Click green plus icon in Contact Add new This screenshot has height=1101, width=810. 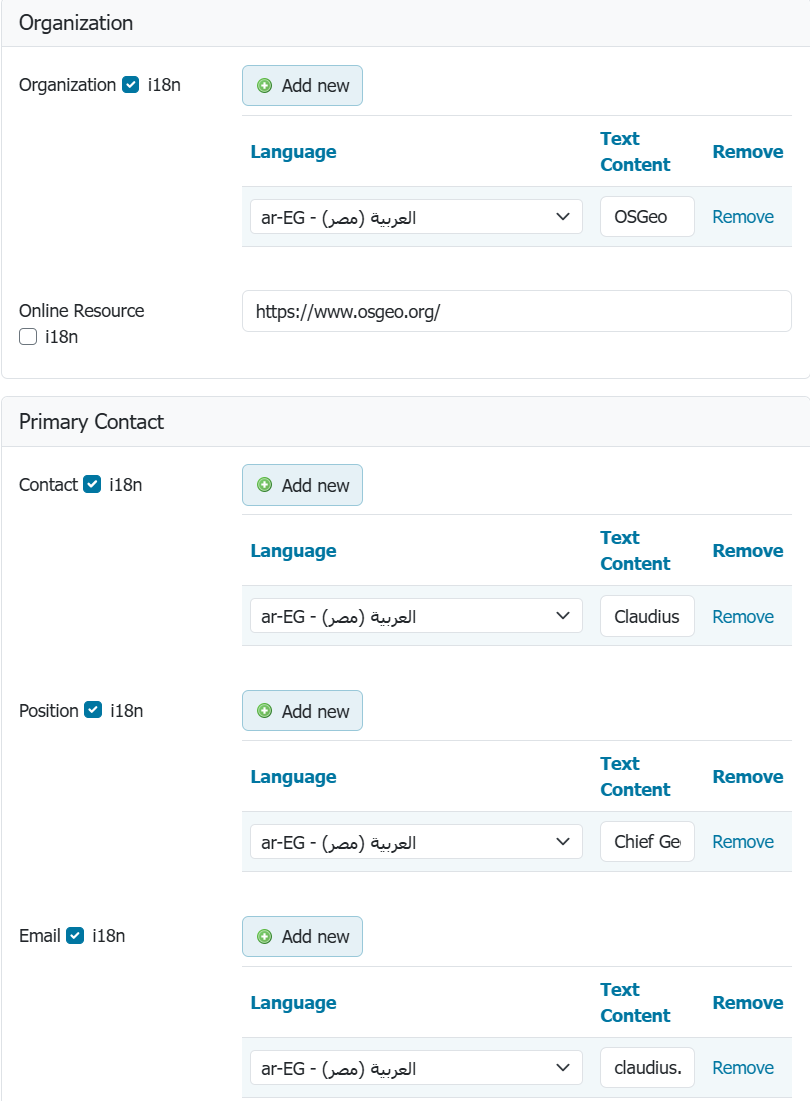pyautogui.click(x=265, y=485)
